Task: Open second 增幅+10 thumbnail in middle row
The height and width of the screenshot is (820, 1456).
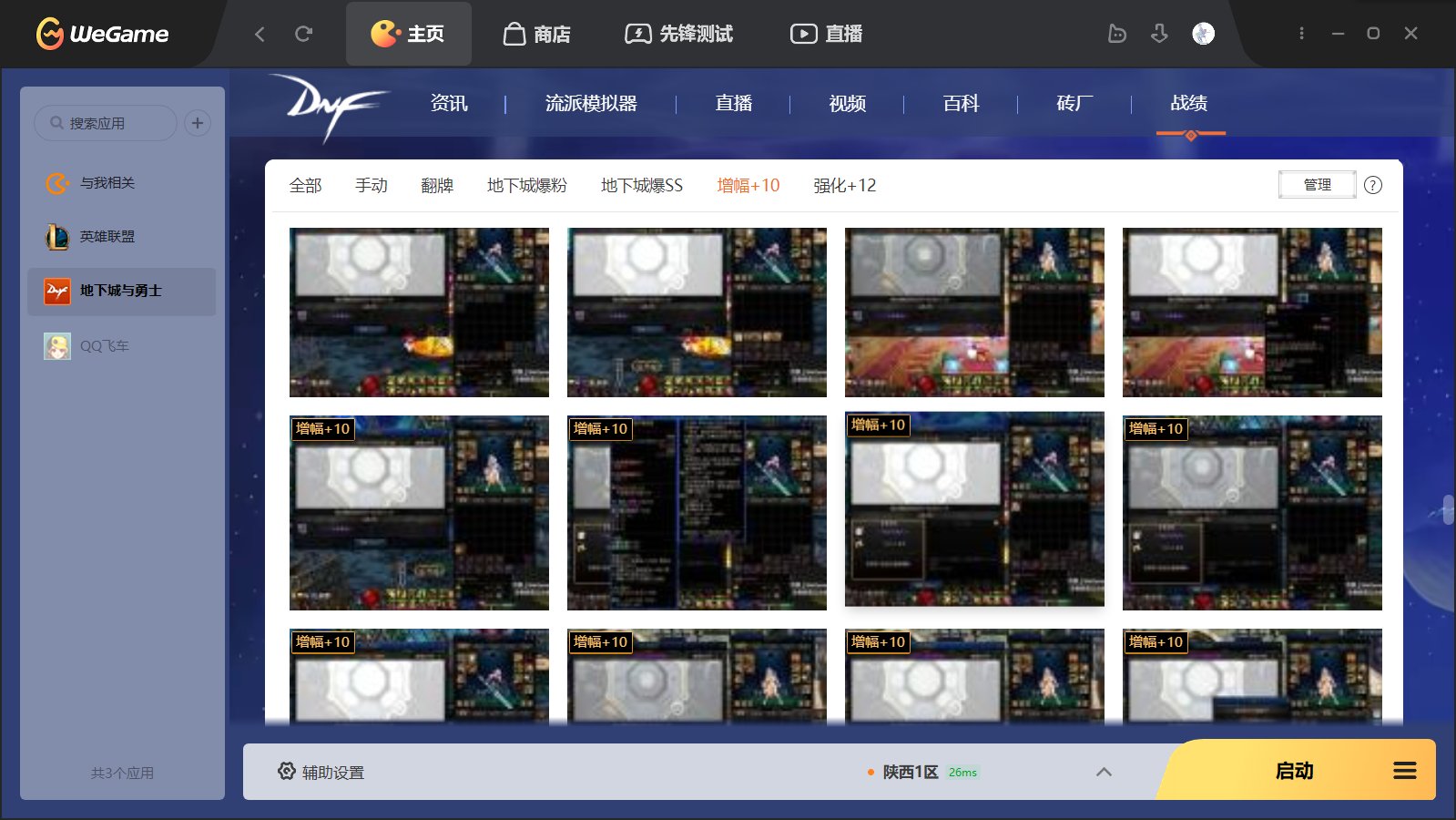Action: pyautogui.click(x=697, y=513)
